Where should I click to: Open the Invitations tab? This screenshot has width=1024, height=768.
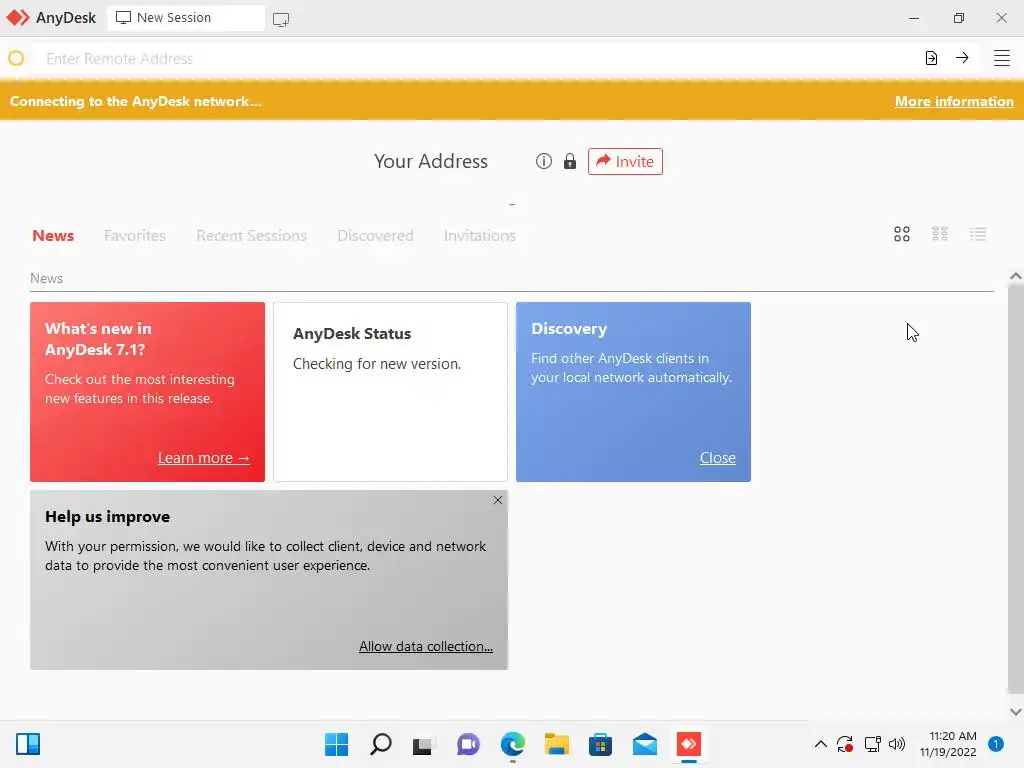click(x=479, y=236)
